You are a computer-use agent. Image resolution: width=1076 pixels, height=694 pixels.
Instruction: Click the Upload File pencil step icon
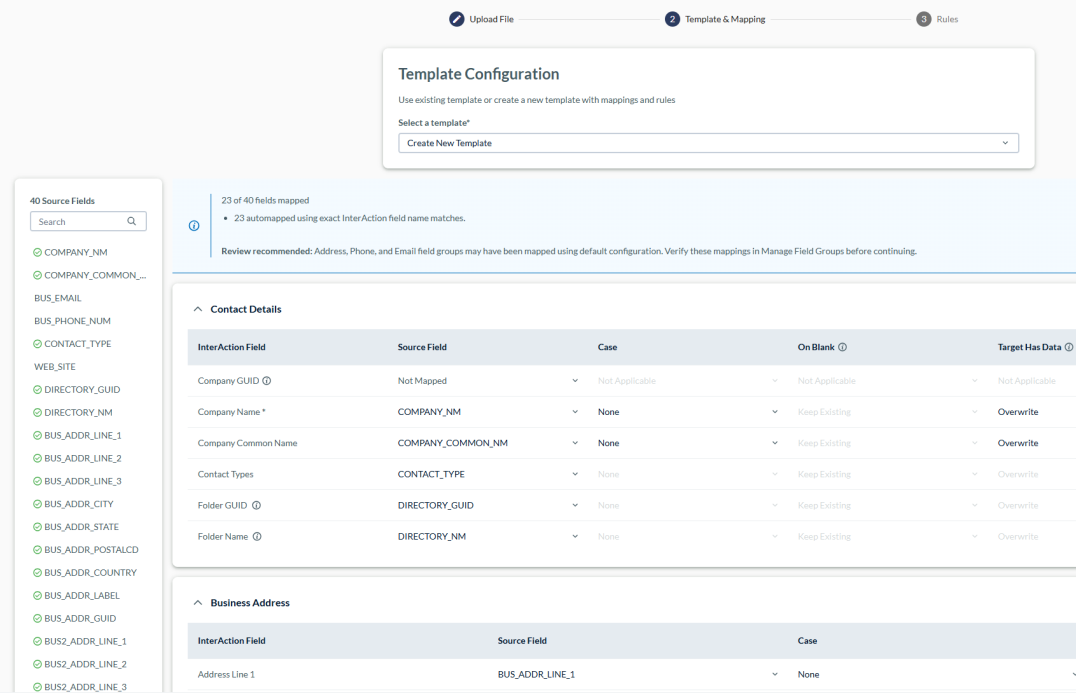pos(456,19)
